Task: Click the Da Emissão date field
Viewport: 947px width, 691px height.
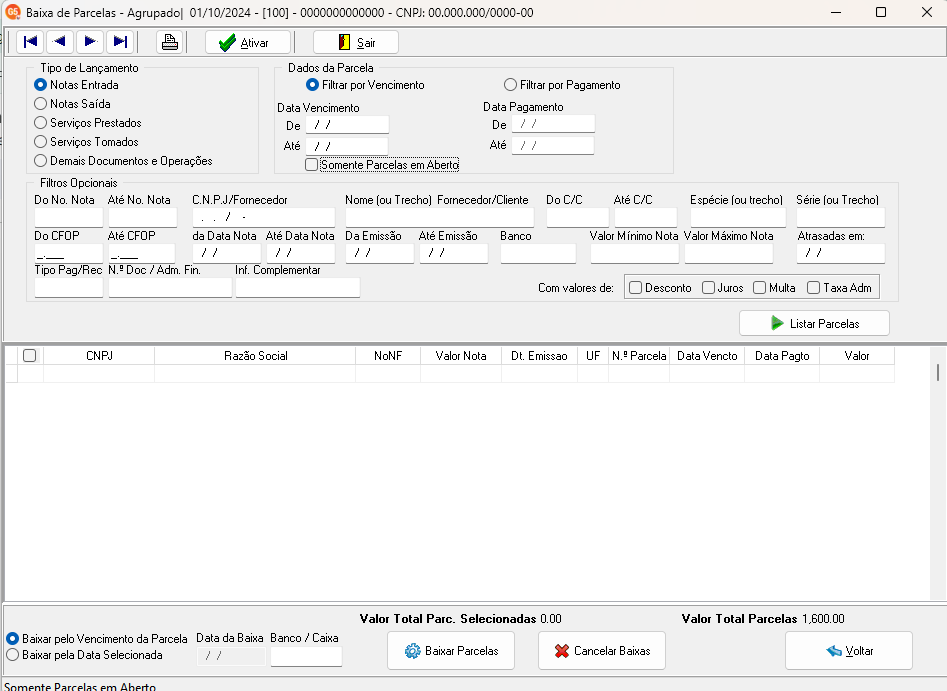Action: click(x=380, y=253)
